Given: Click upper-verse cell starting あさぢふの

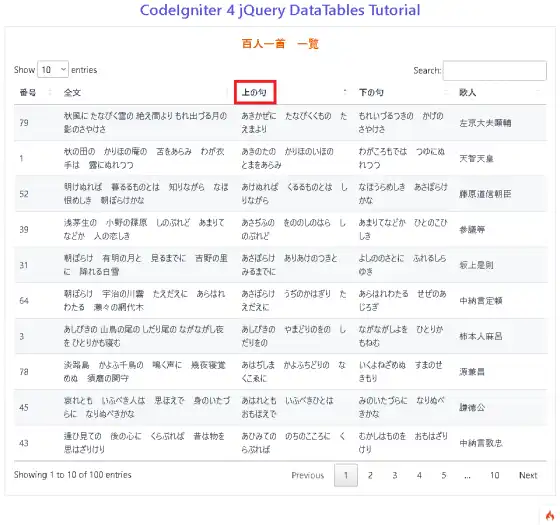Looking at the screenshot, I should click(294, 229).
